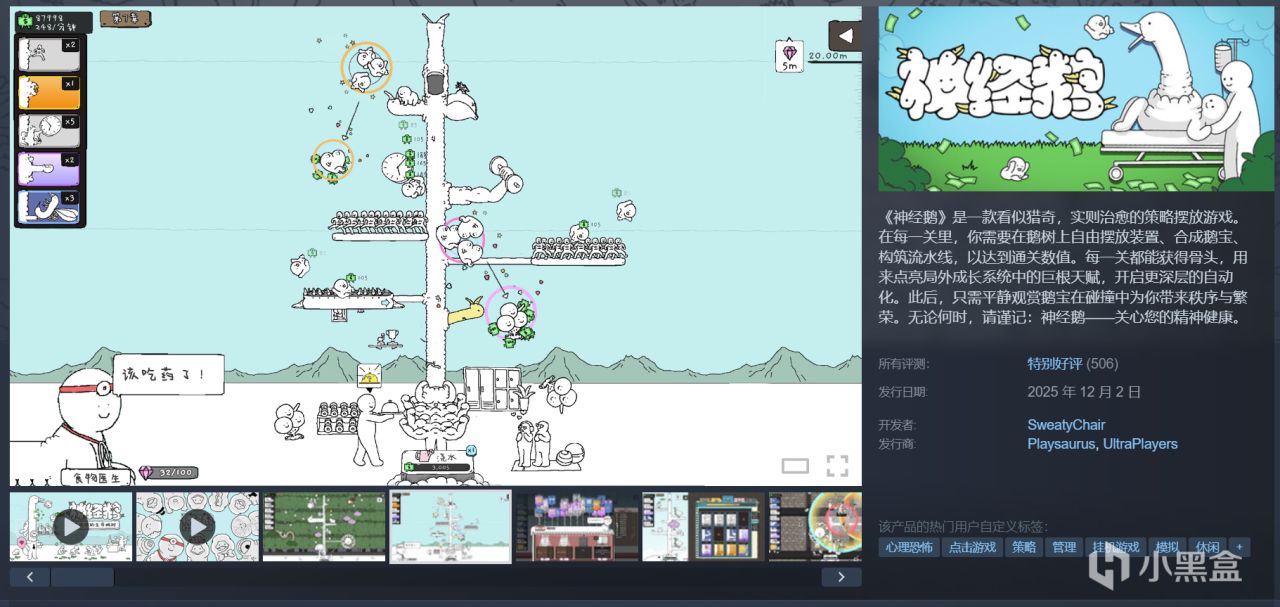Viewport: 1280px width, 607px height.
Task: Select the 管理 tag
Action: point(1064,547)
